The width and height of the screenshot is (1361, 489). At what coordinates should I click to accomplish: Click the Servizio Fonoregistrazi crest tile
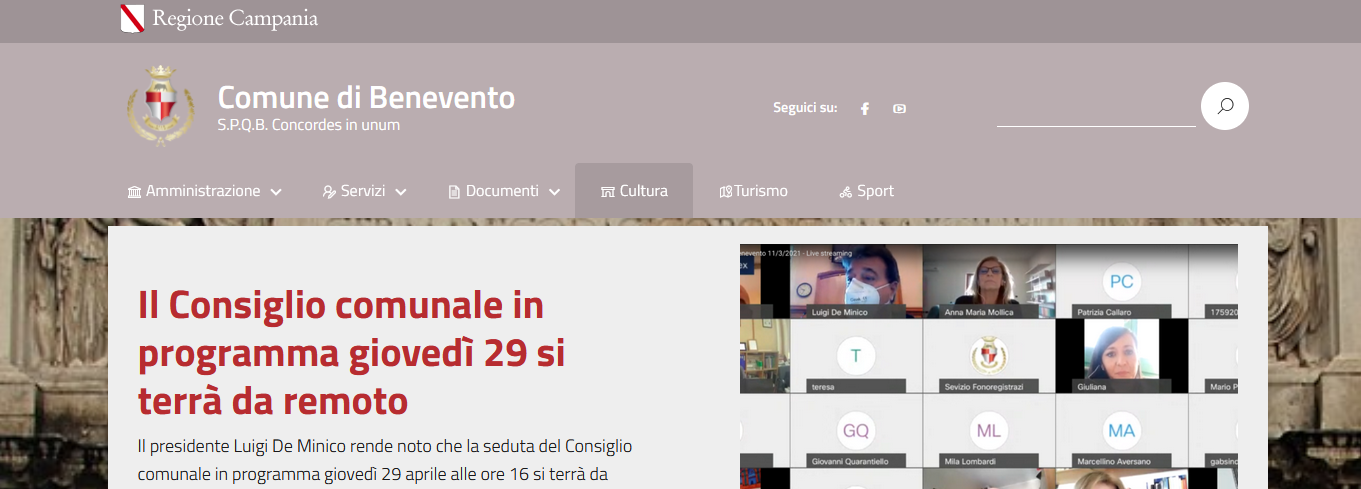tap(989, 357)
